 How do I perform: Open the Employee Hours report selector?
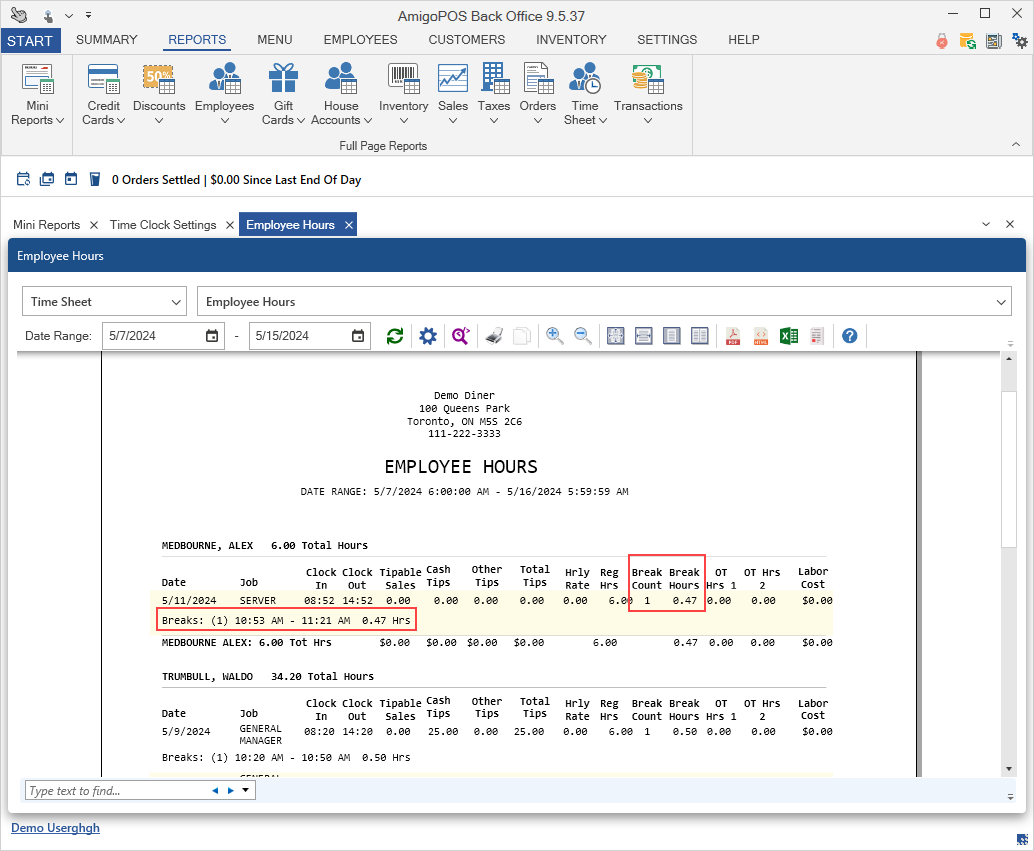coord(605,302)
